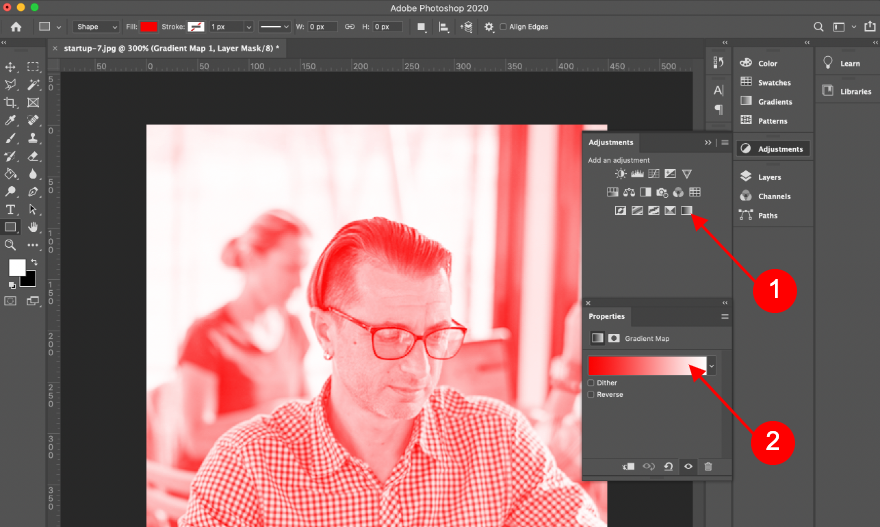
Task: Select the Crop tool
Action: (11, 103)
